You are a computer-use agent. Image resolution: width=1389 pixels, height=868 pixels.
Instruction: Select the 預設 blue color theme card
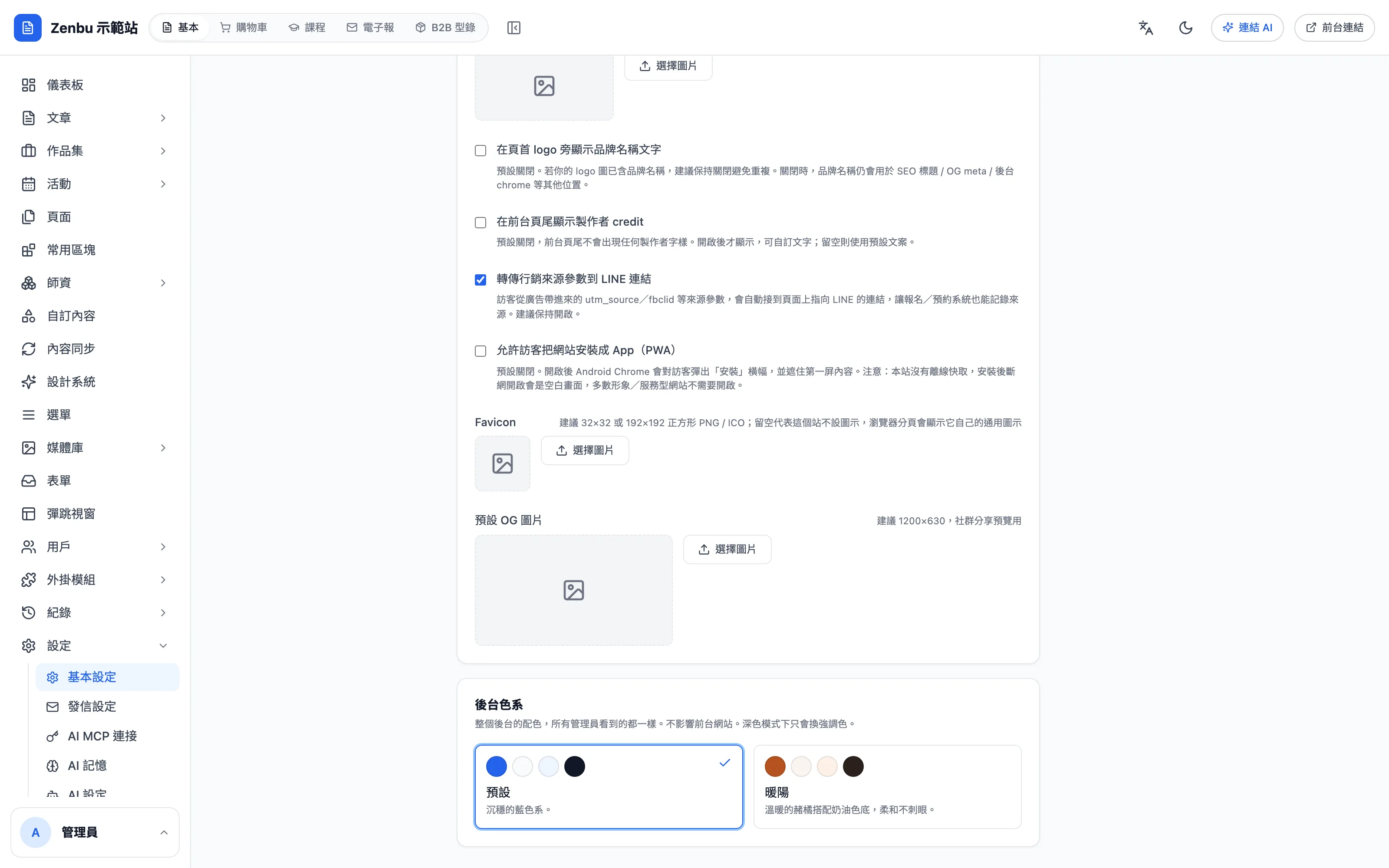pyautogui.click(x=609, y=787)
